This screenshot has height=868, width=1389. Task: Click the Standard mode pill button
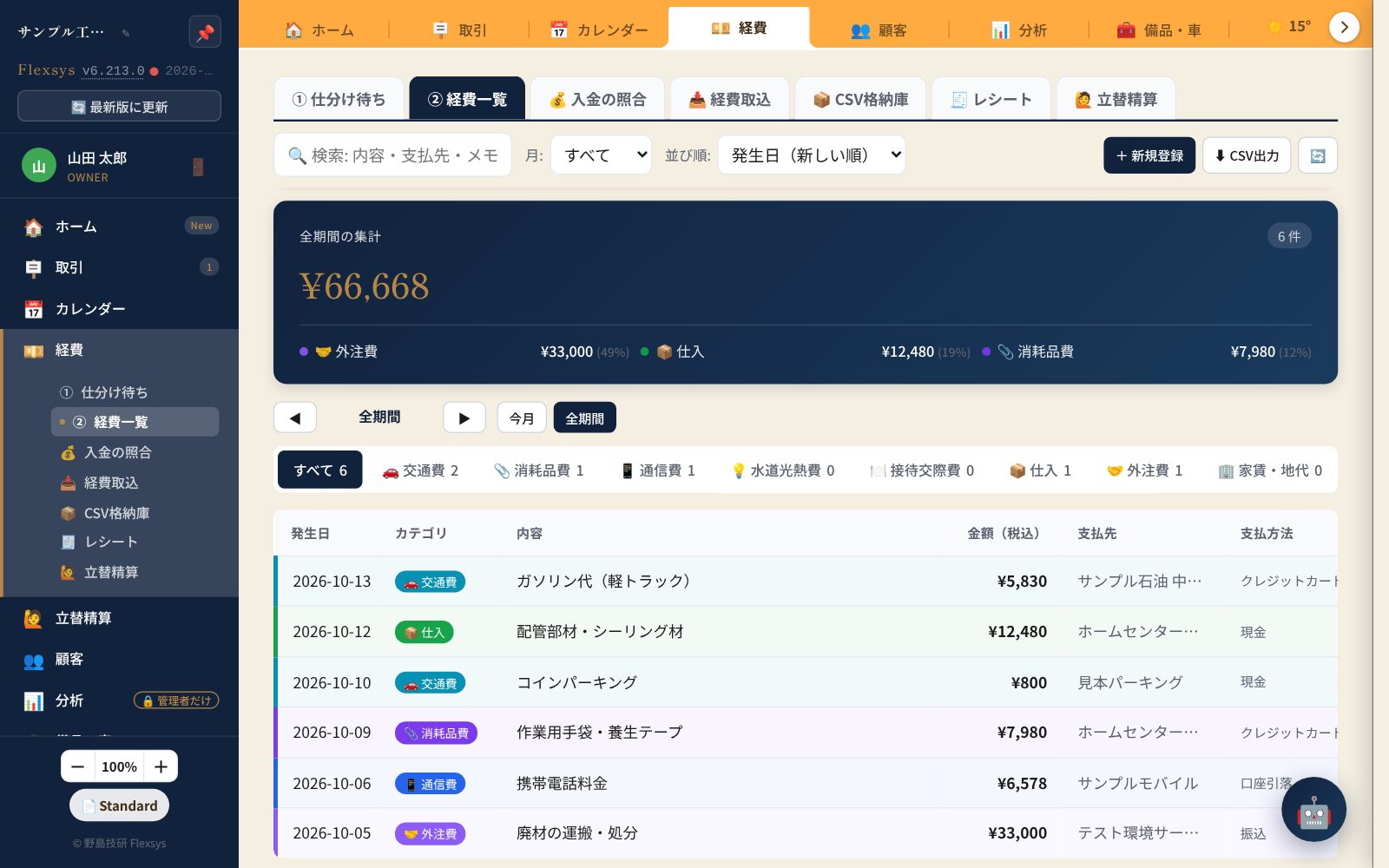pos(119,806)
